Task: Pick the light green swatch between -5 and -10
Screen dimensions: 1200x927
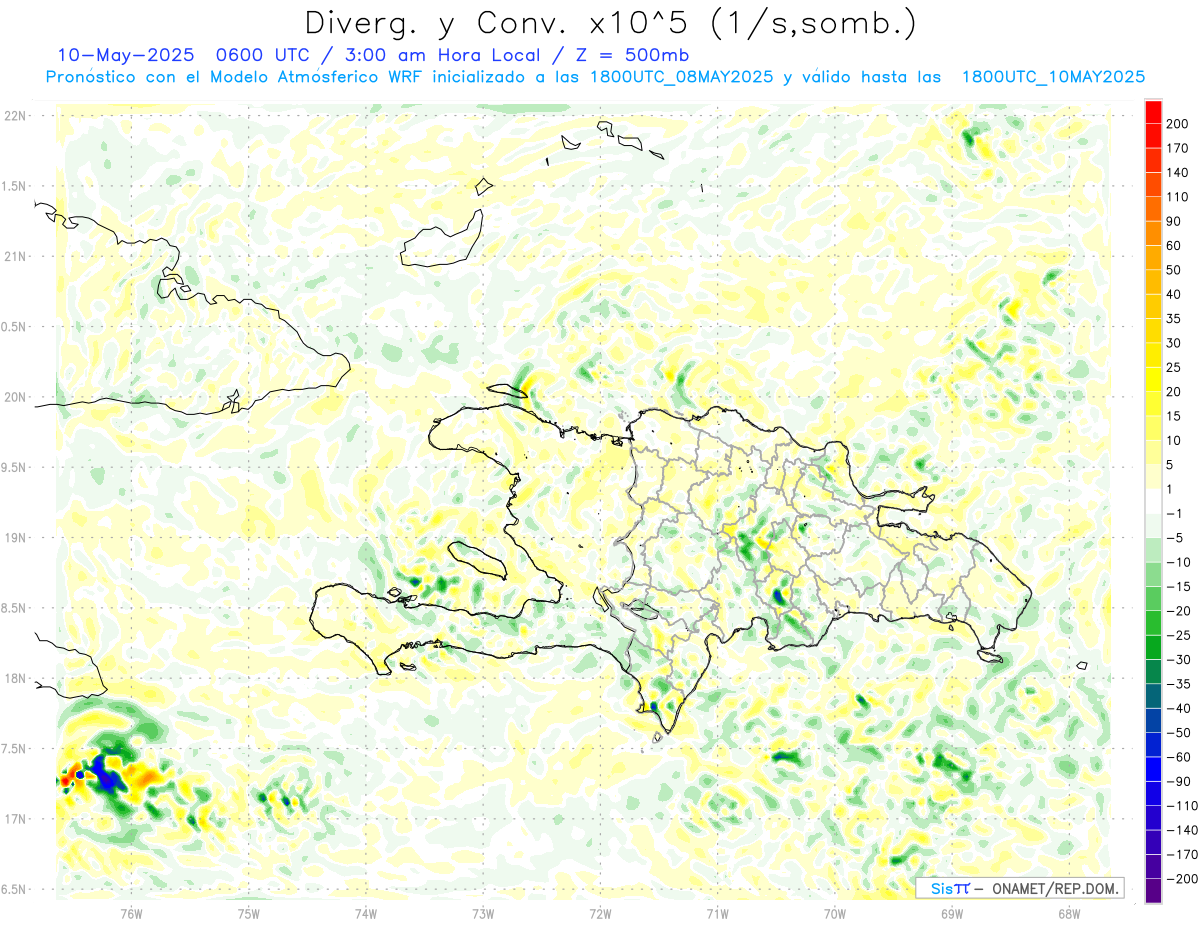Action: [1153, 550]
